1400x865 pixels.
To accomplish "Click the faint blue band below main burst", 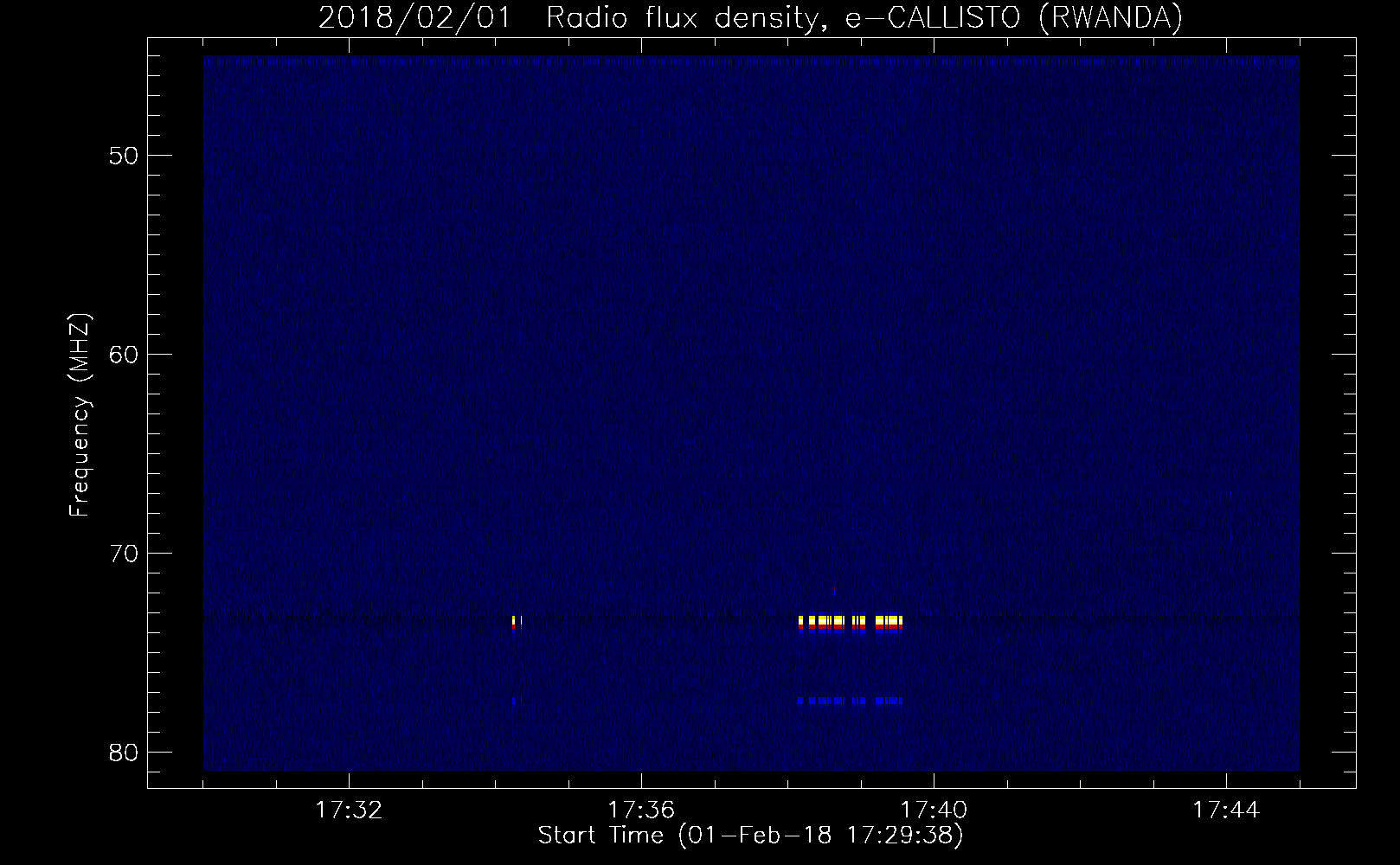I will pyautogui.click(x=851, y=701).
